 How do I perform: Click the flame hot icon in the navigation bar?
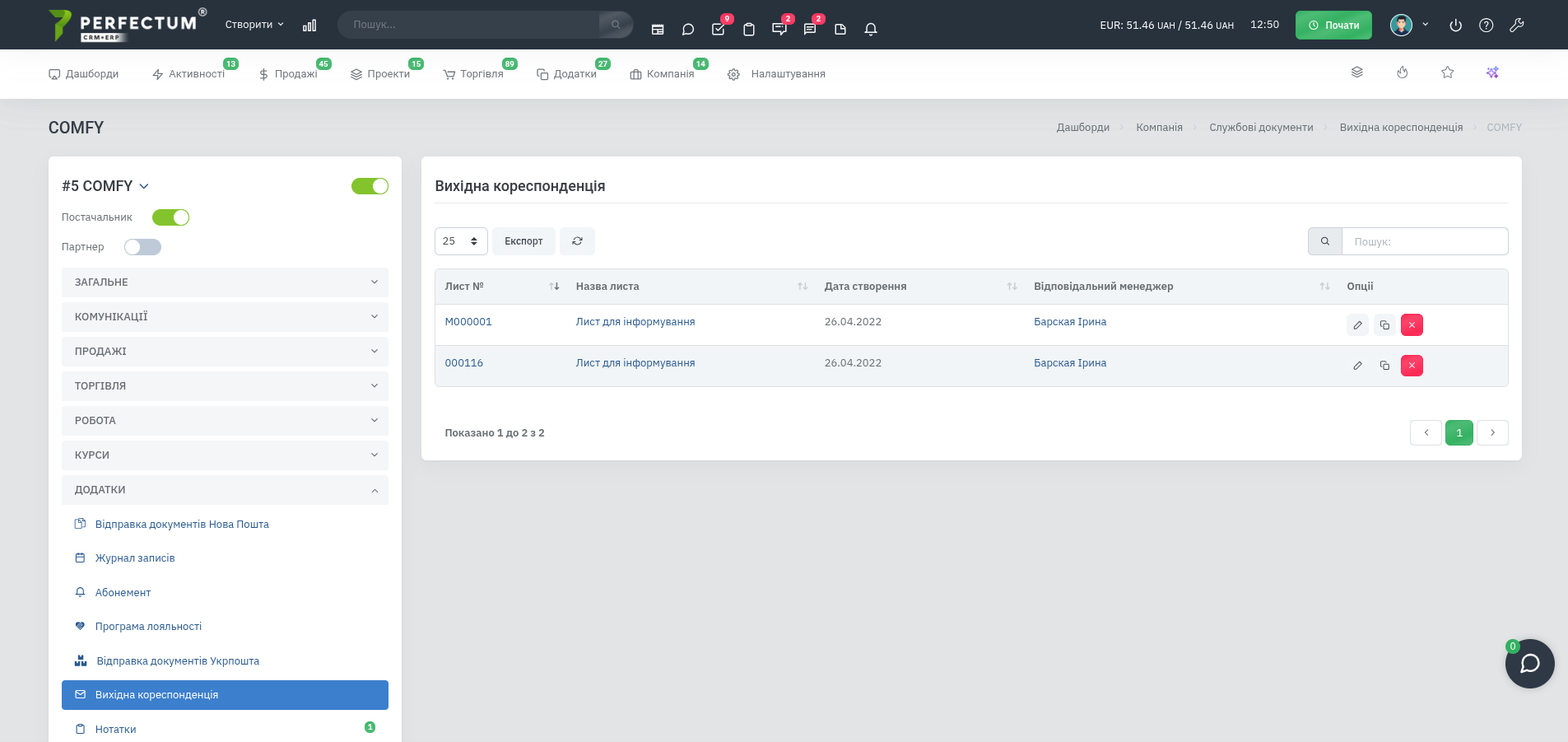click(1403, 72)
